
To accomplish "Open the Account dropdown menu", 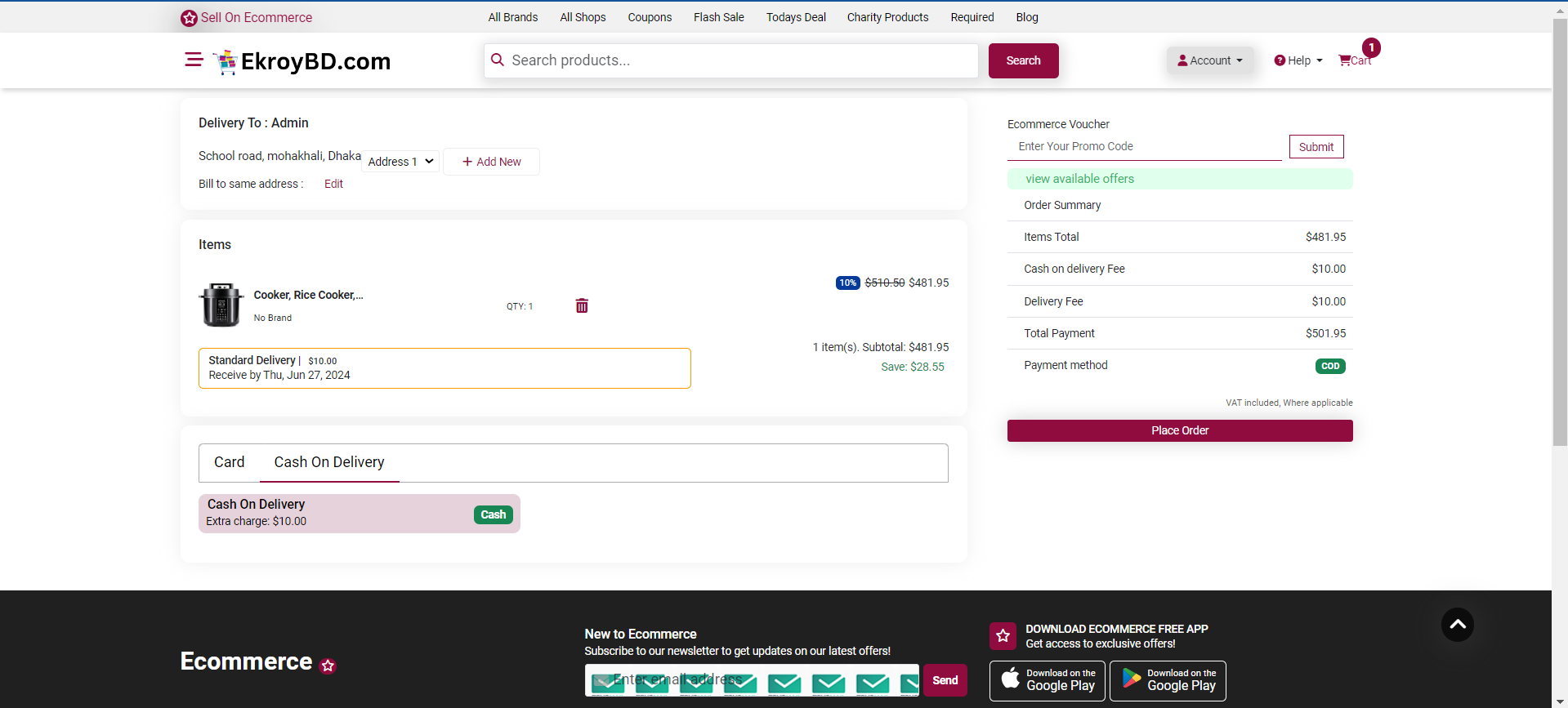I will 1209,60.
